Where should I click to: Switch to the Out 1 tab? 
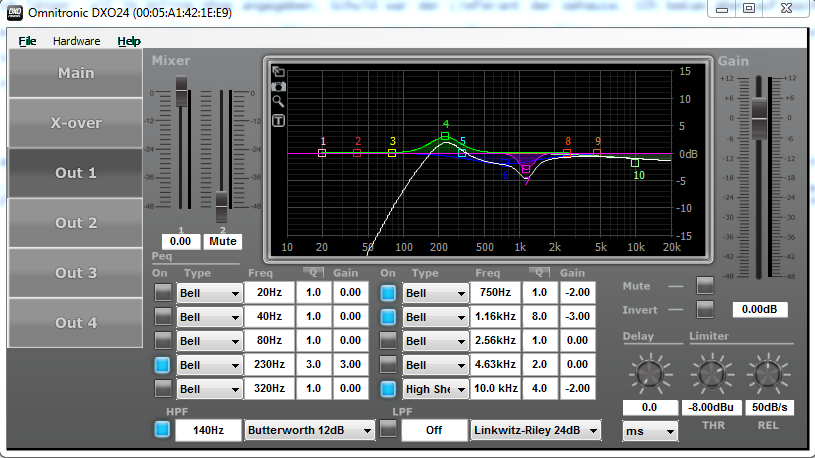click(75, 173)
